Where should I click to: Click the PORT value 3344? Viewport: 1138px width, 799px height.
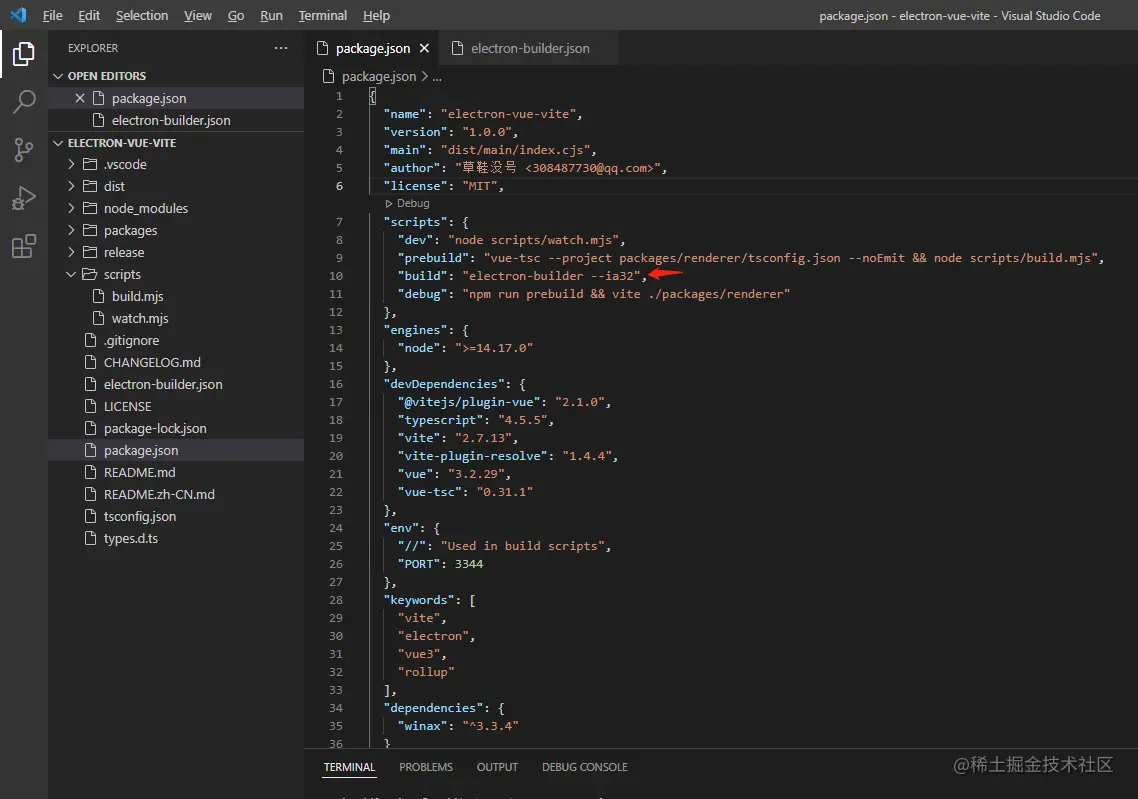point(469,564)
